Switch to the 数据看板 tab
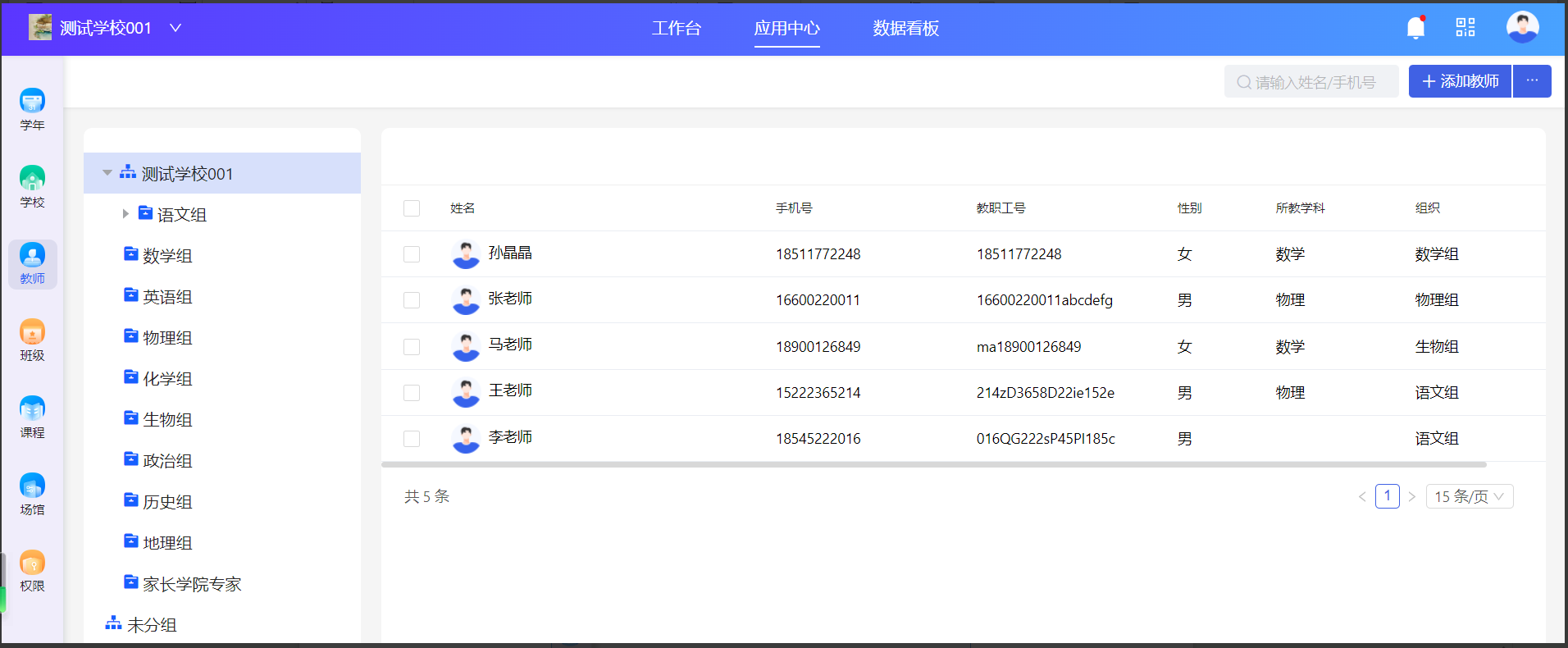 905,29
